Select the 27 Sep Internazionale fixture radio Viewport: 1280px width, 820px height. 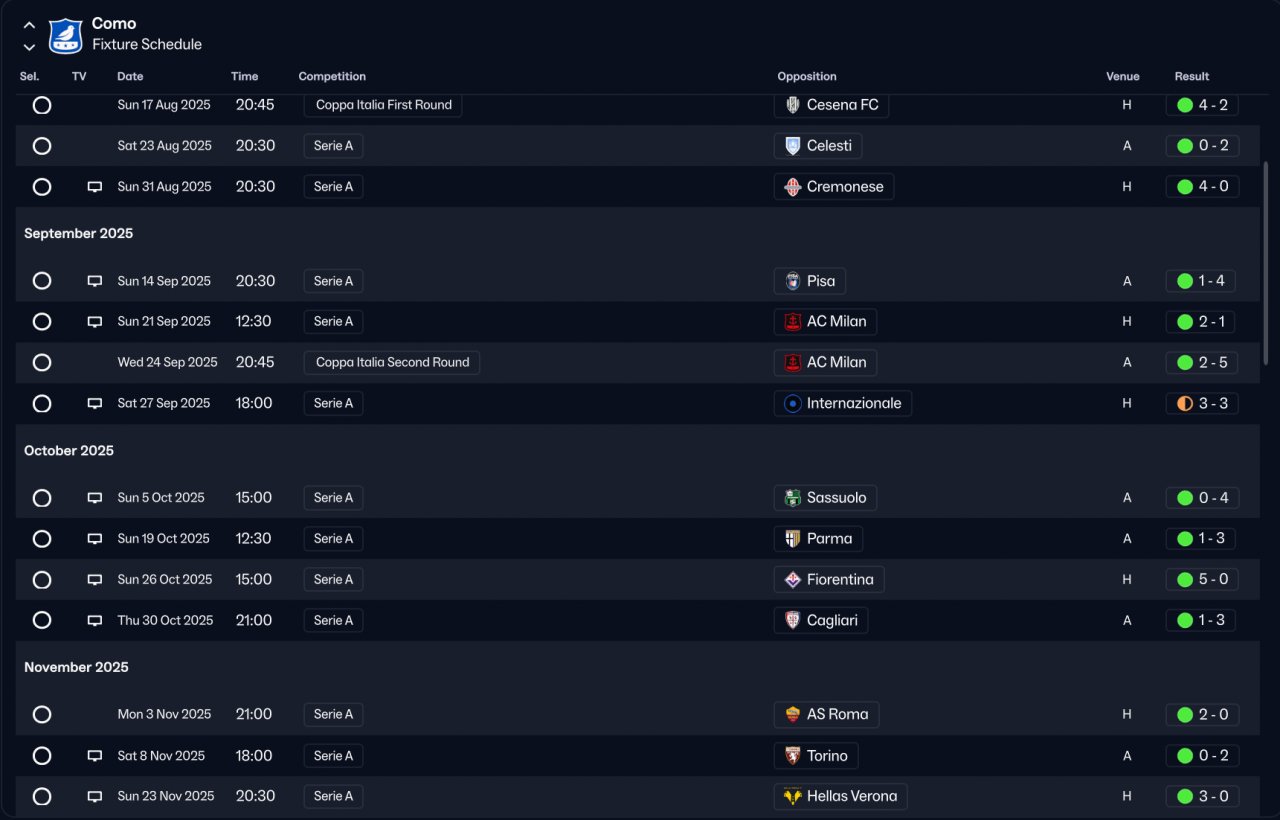[x=42, y=404]
